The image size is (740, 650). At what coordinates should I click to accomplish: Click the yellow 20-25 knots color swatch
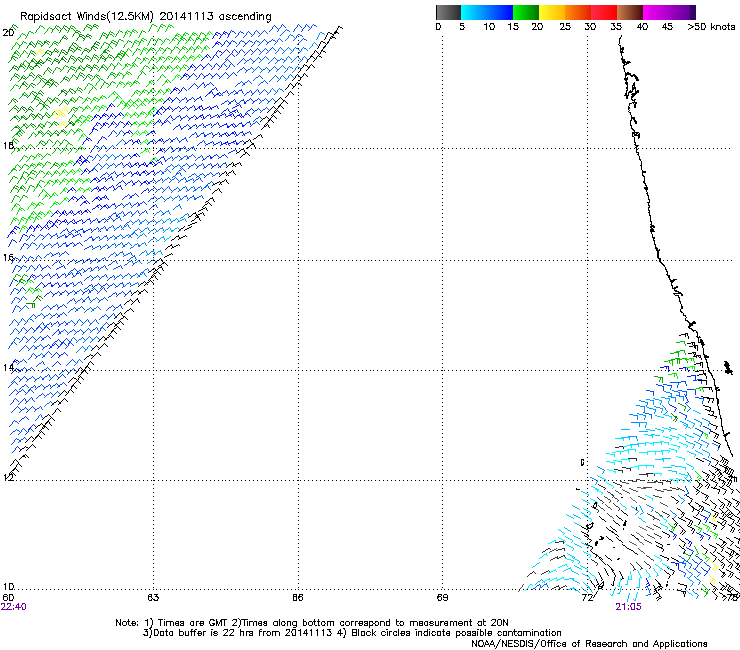tap(552, 12)
